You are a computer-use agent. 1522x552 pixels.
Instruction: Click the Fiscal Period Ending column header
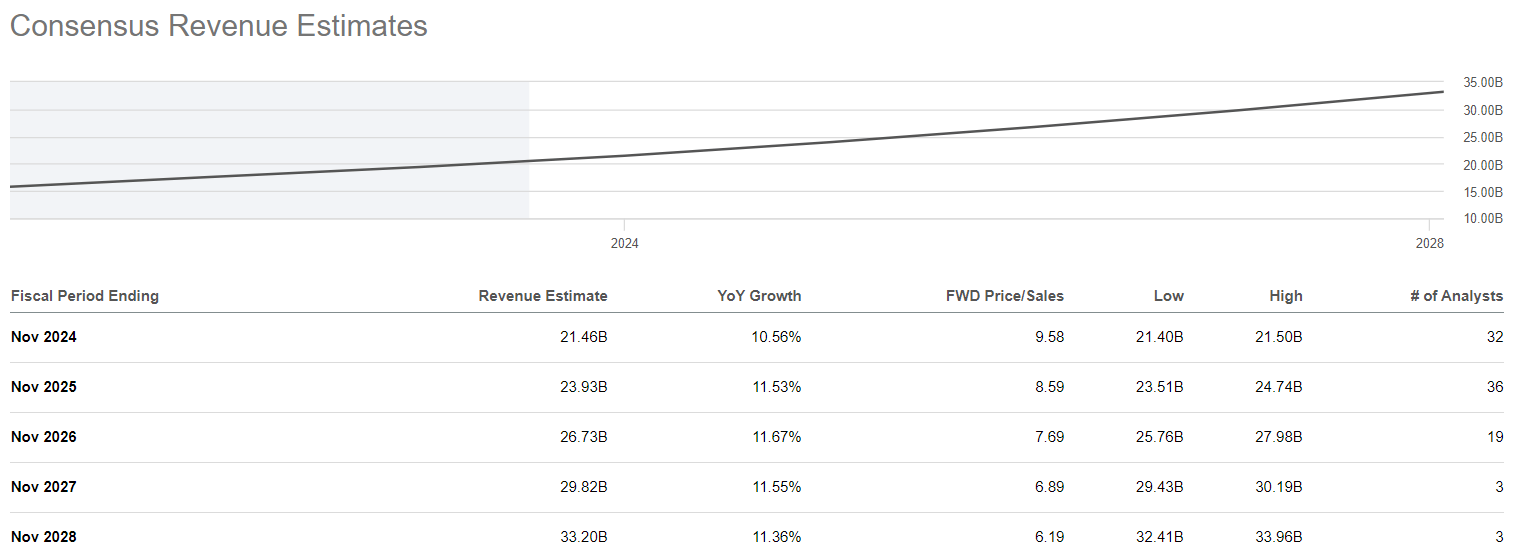coord(85,296)
